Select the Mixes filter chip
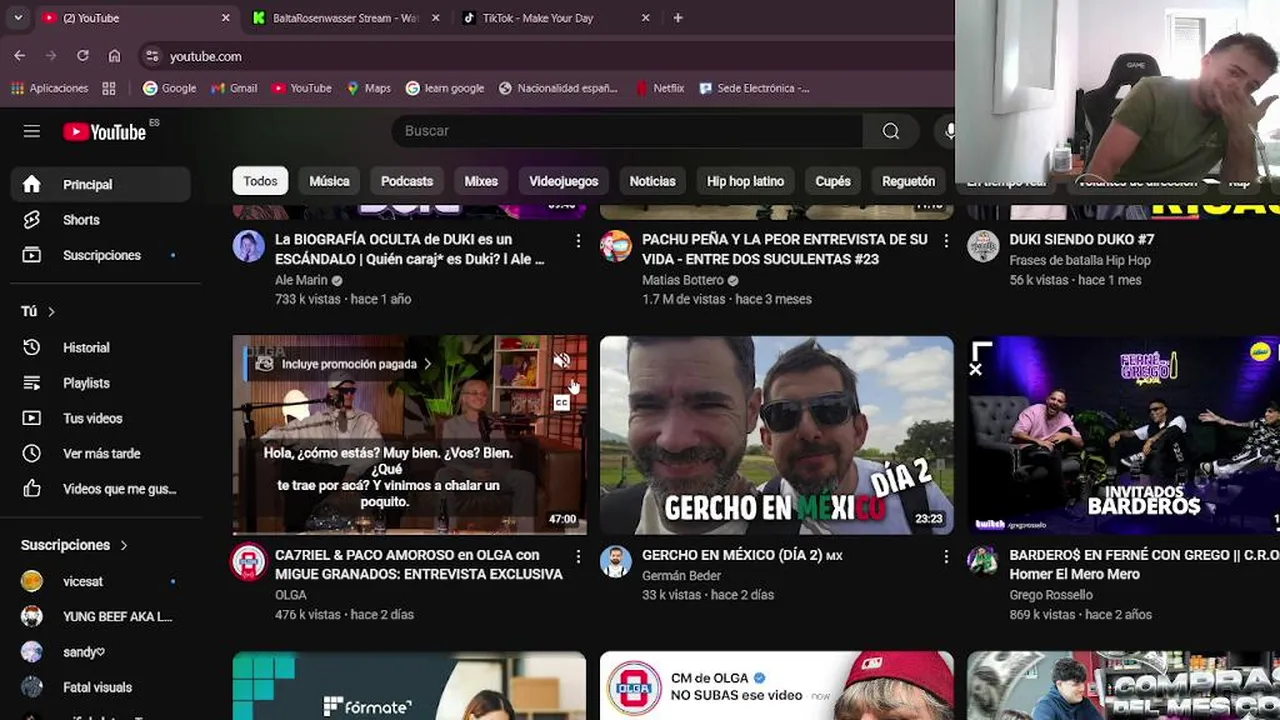 (x=481, y=181)
